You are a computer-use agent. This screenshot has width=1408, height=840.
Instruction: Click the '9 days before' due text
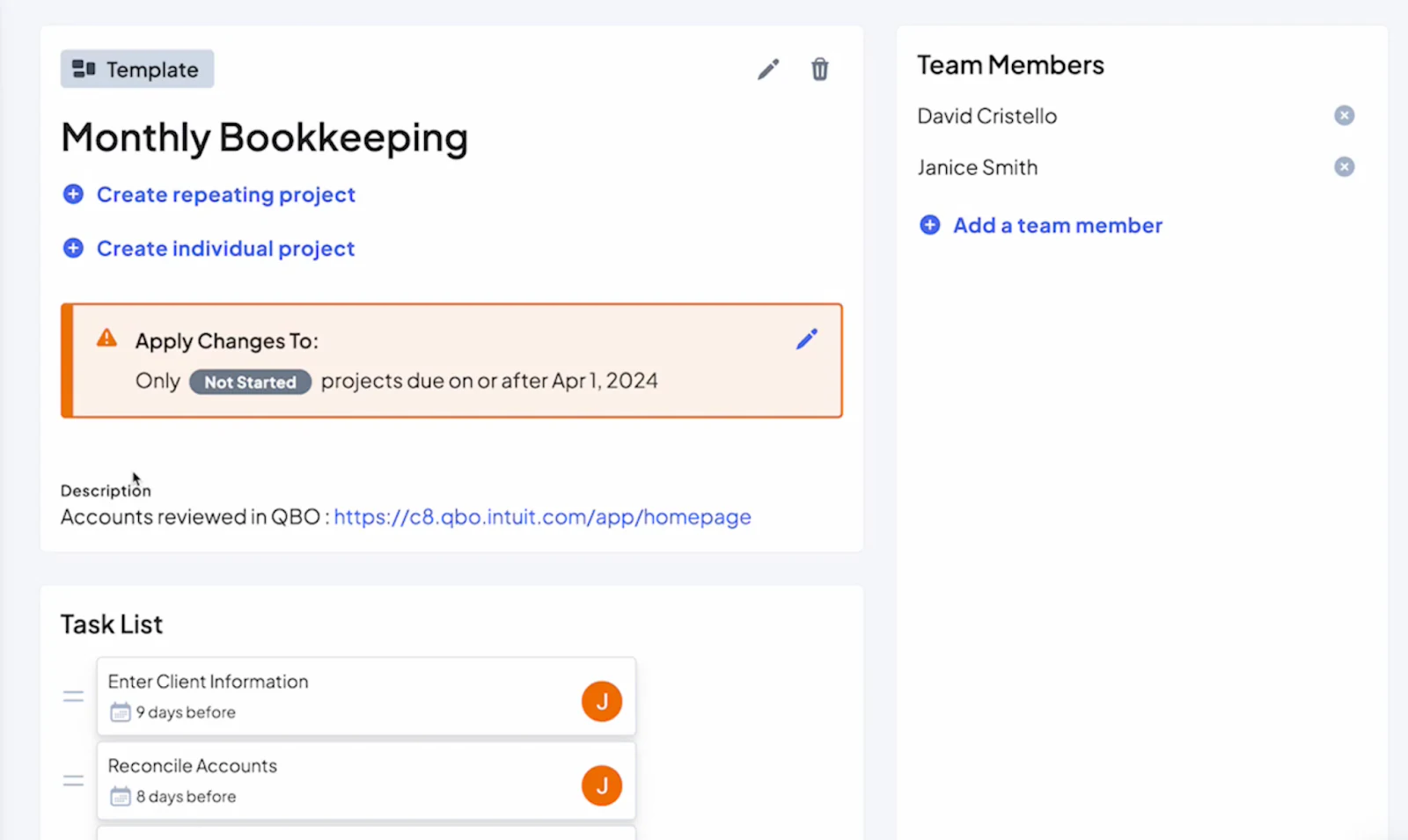186,712
